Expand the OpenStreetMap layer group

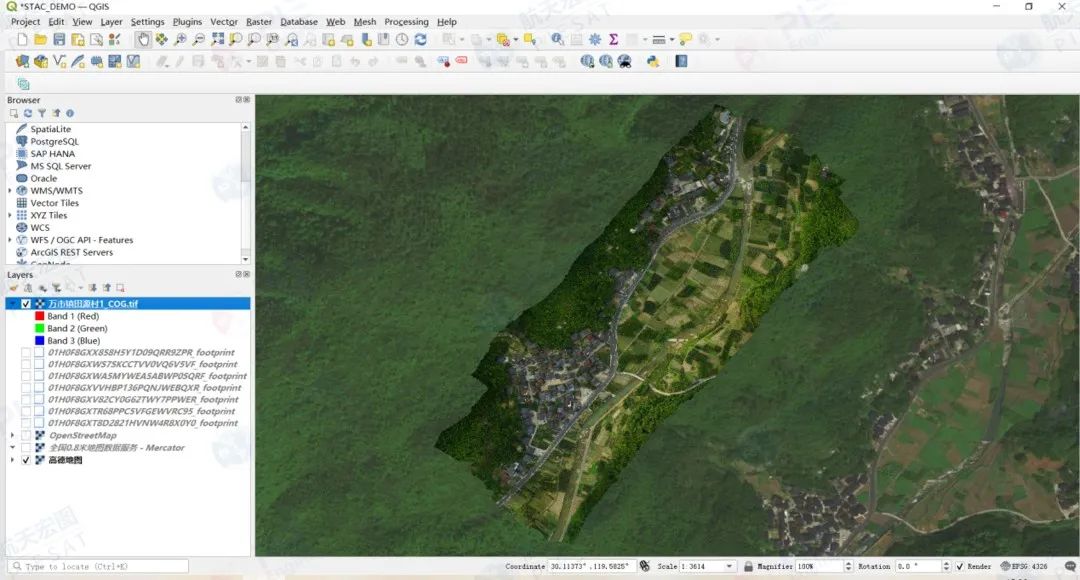[x=12, y=435]
